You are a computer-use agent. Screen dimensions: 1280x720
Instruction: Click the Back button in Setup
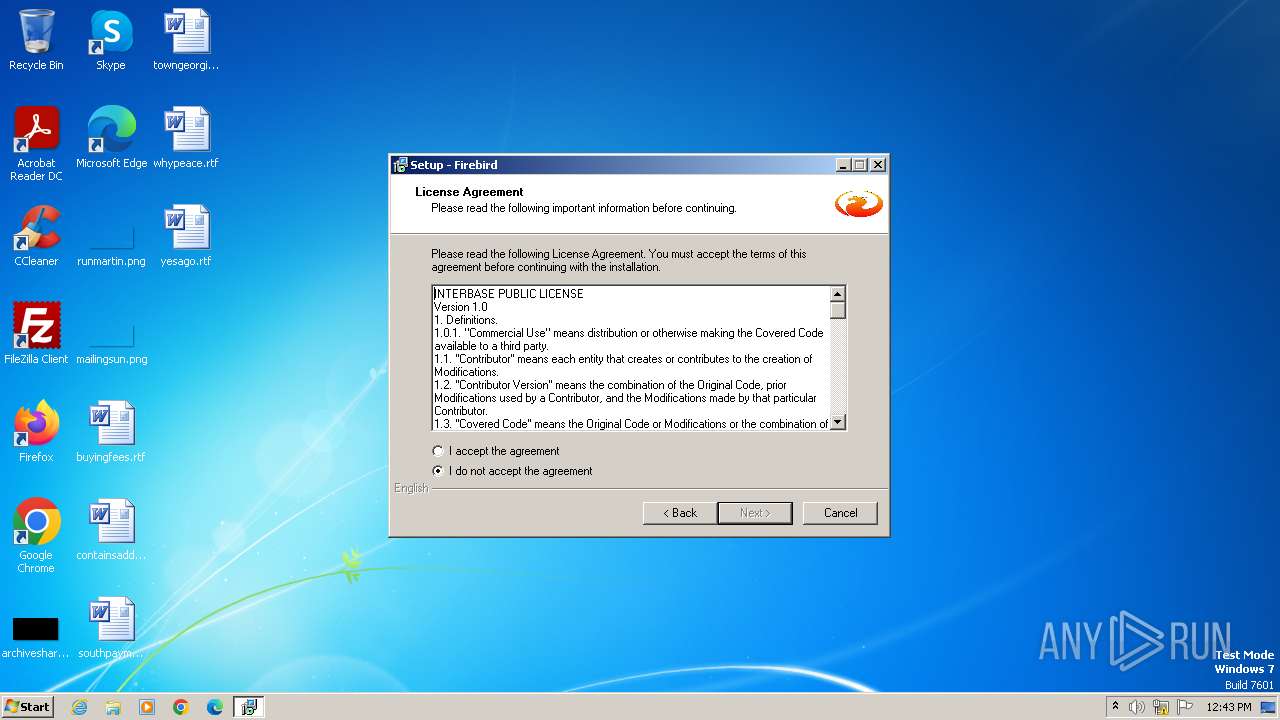[680, 513]
